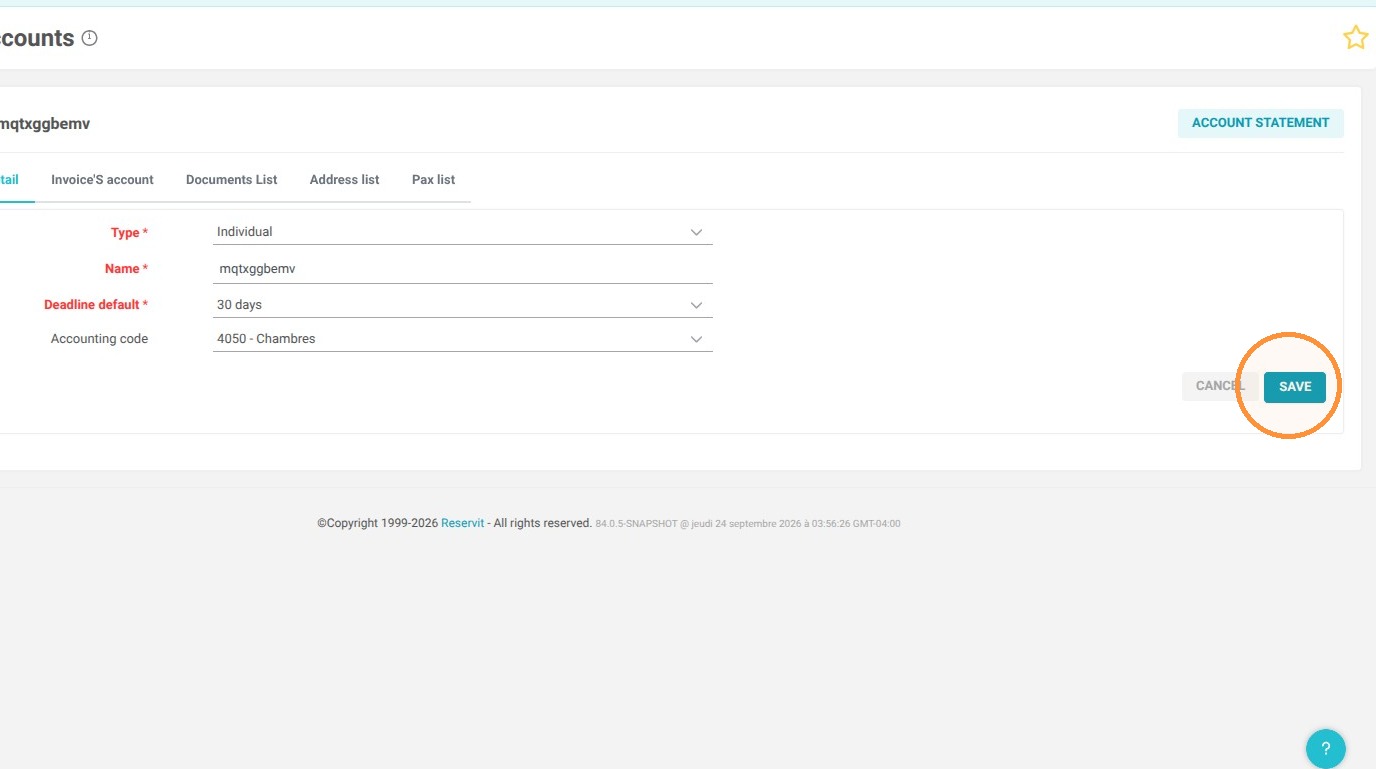Switch to the Address list tab
Viewport: 1376px width, 769px height.
345,180
